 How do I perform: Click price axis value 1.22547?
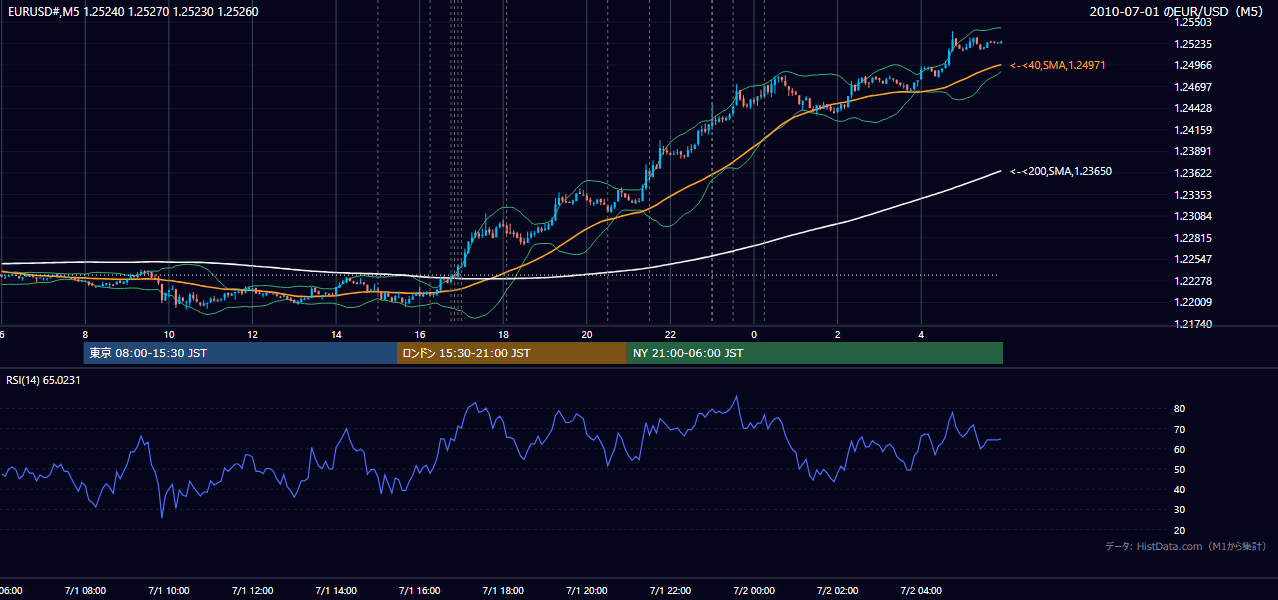(x=1193, y=259)
